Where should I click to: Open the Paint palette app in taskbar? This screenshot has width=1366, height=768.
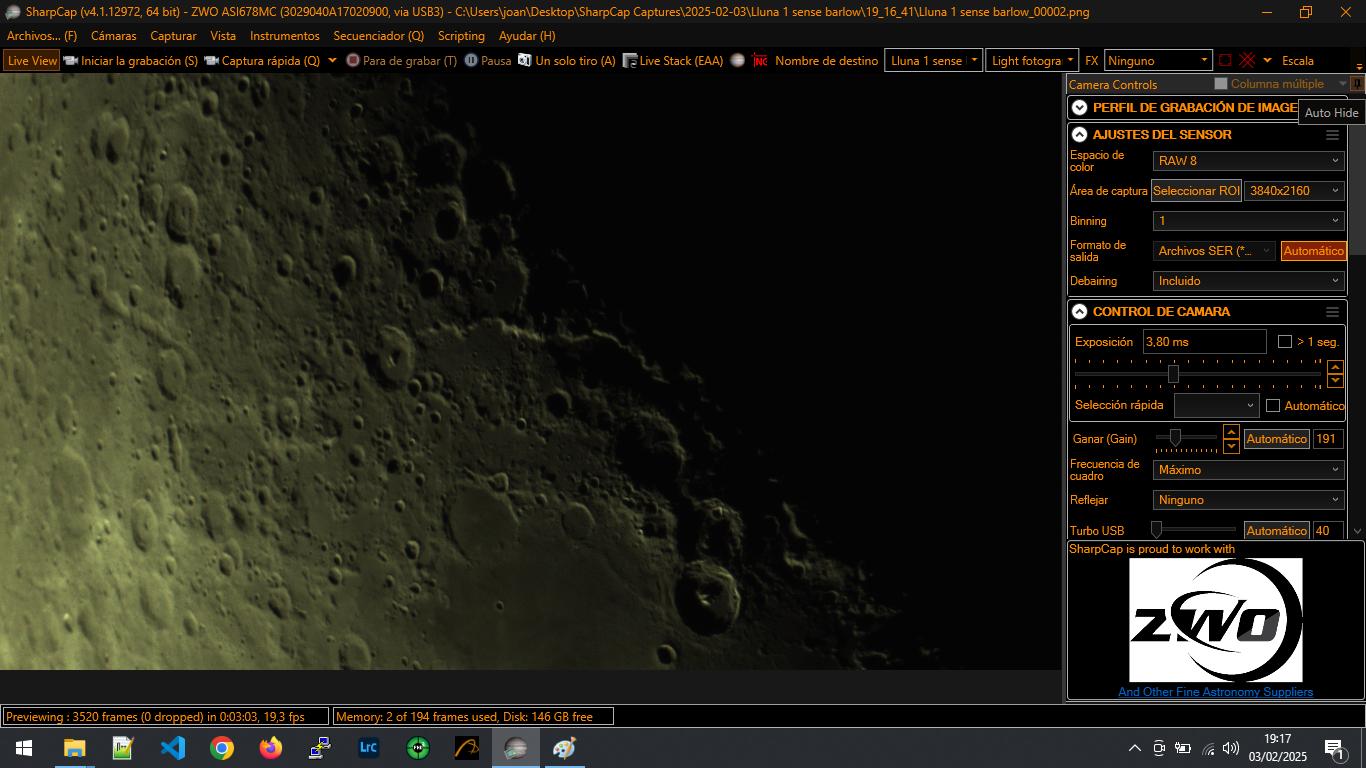pyautogui.click(x=565, y=748)
